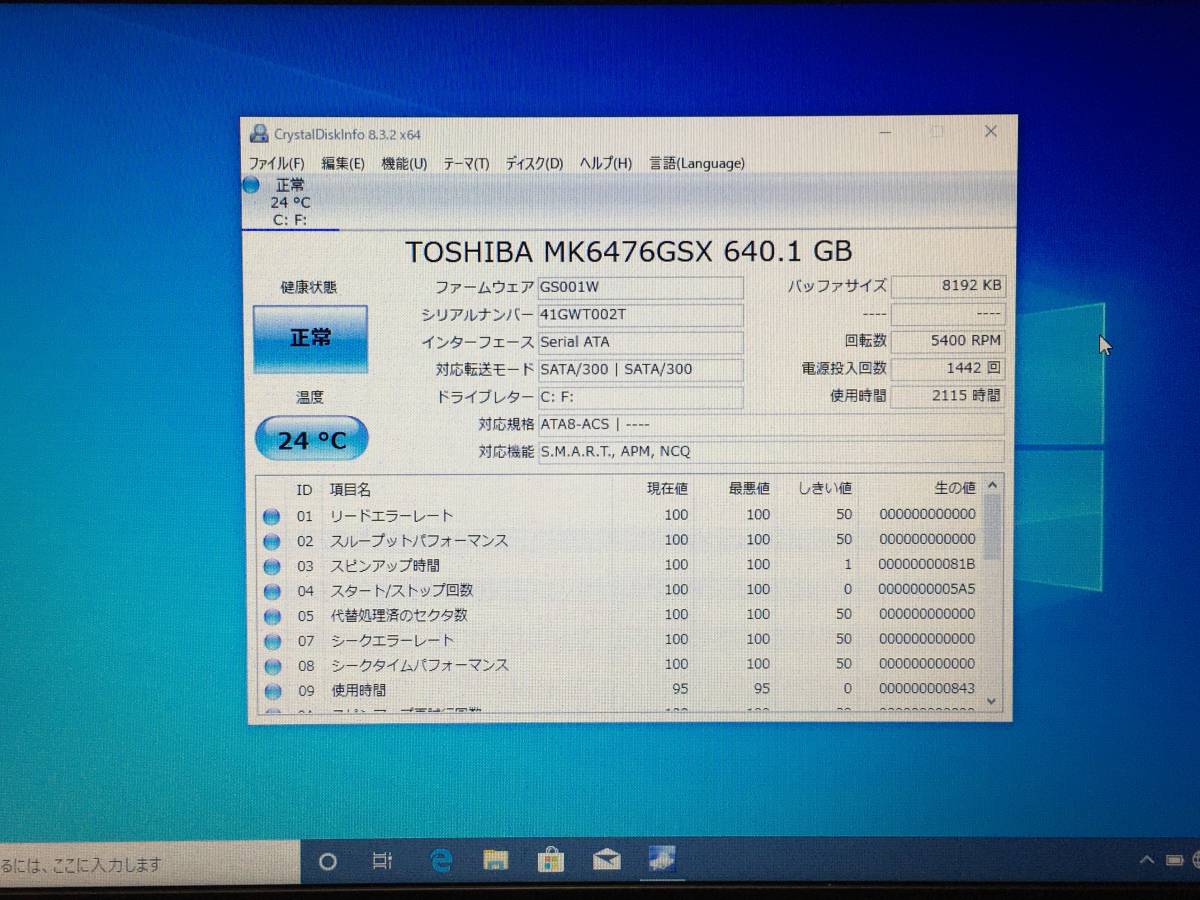
Task: Click the 現在値 column header
Action: click(x=668, y=489)
